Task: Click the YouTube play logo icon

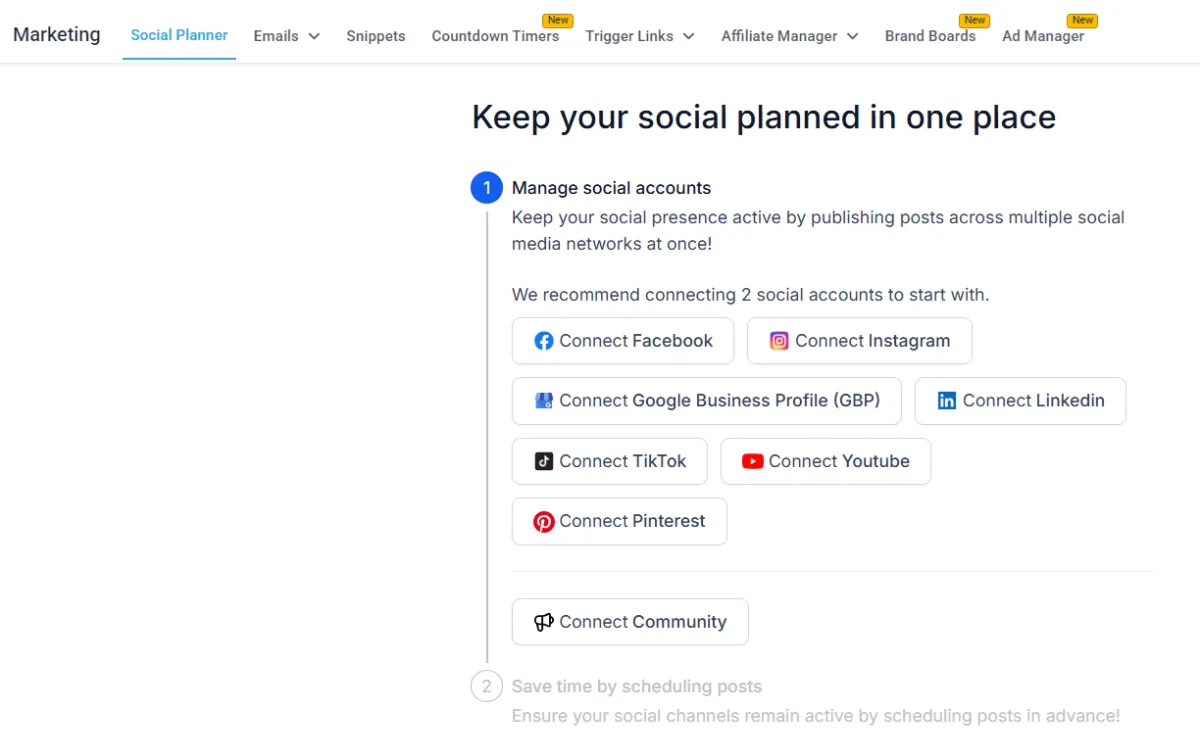Action: point(752,461)
